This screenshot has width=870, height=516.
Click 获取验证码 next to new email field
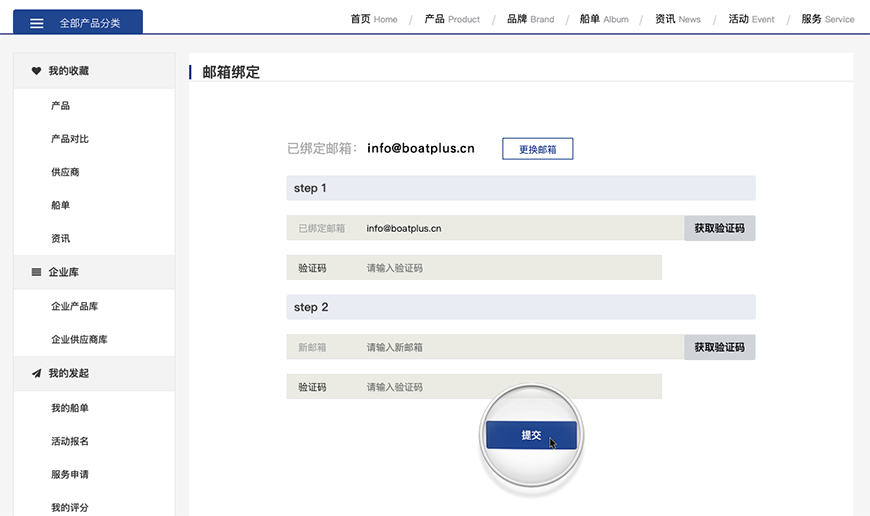pyautogui.click(x=719, y=347)
